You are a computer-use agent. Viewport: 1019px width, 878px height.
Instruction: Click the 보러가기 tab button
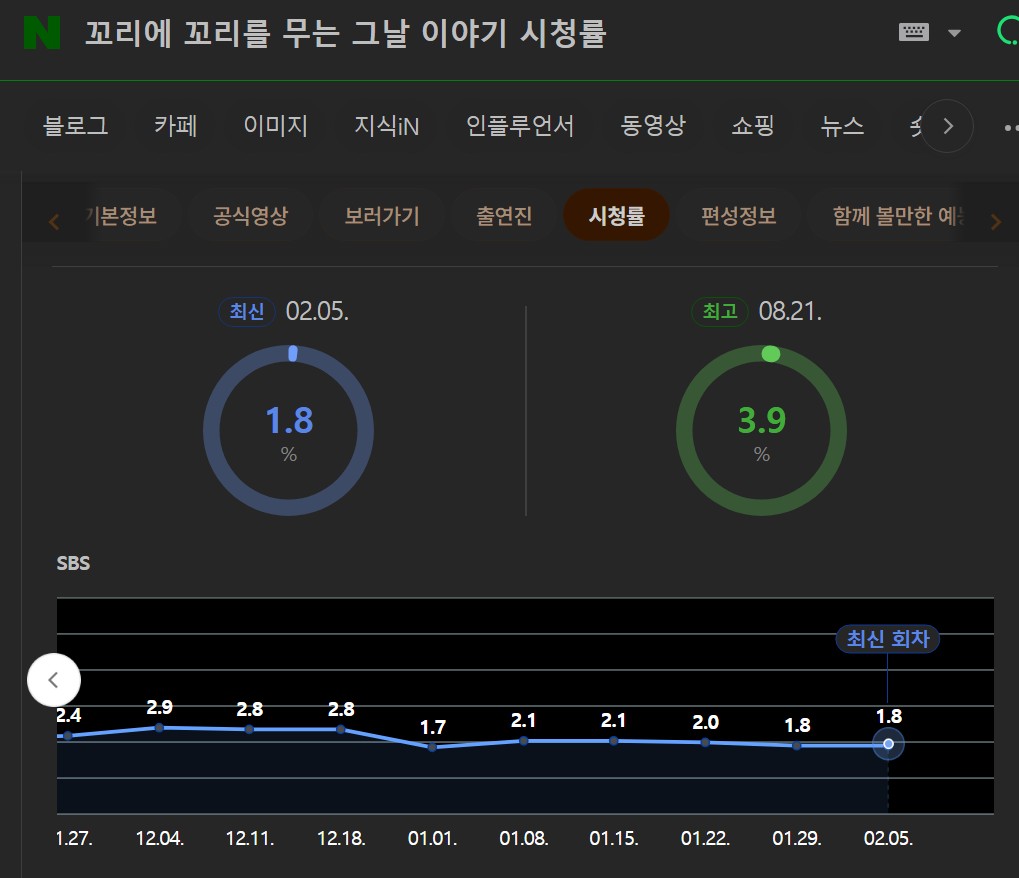point(382,216)
